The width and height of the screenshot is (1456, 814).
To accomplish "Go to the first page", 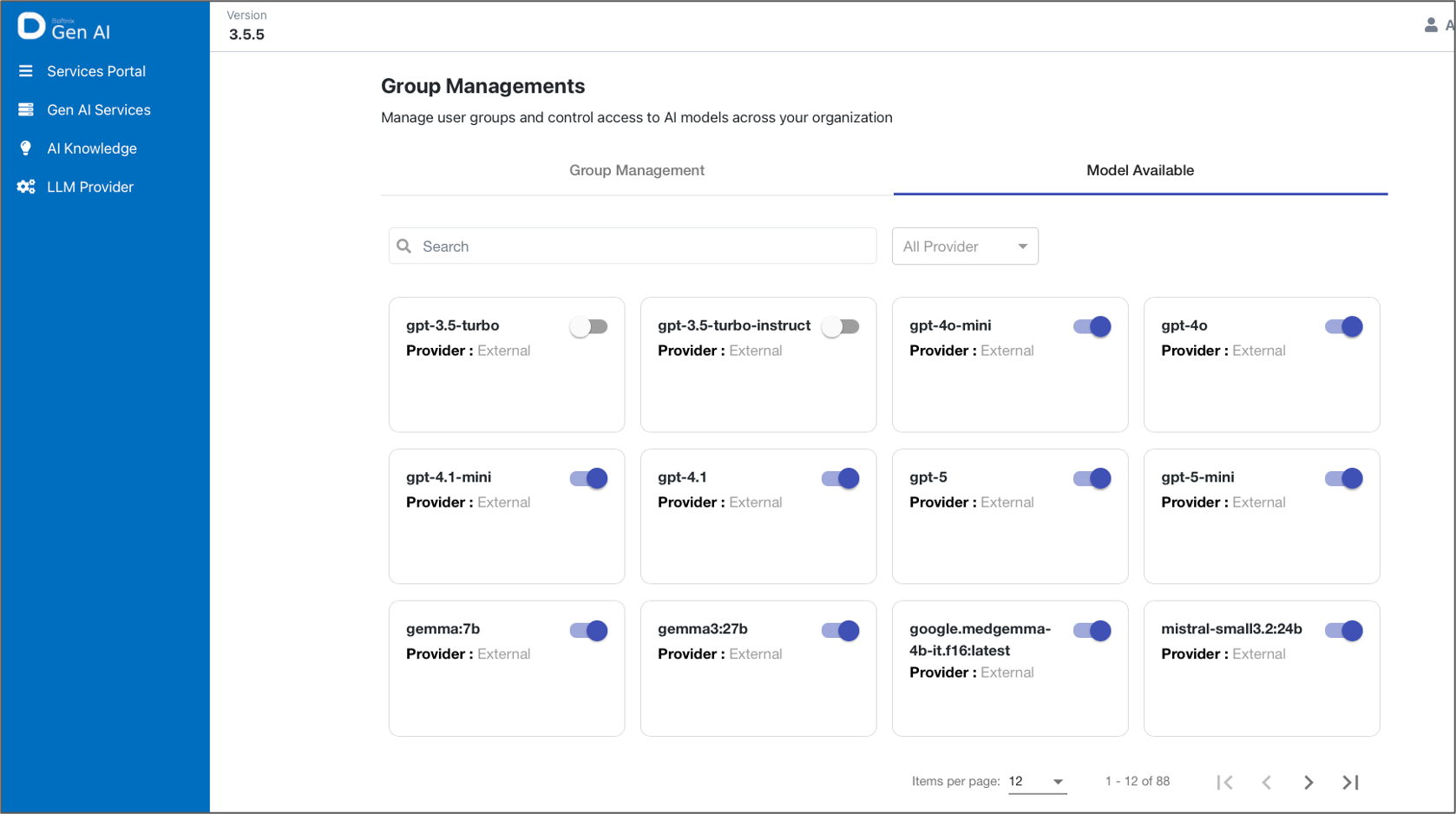I will click(x=1224, y=782).
